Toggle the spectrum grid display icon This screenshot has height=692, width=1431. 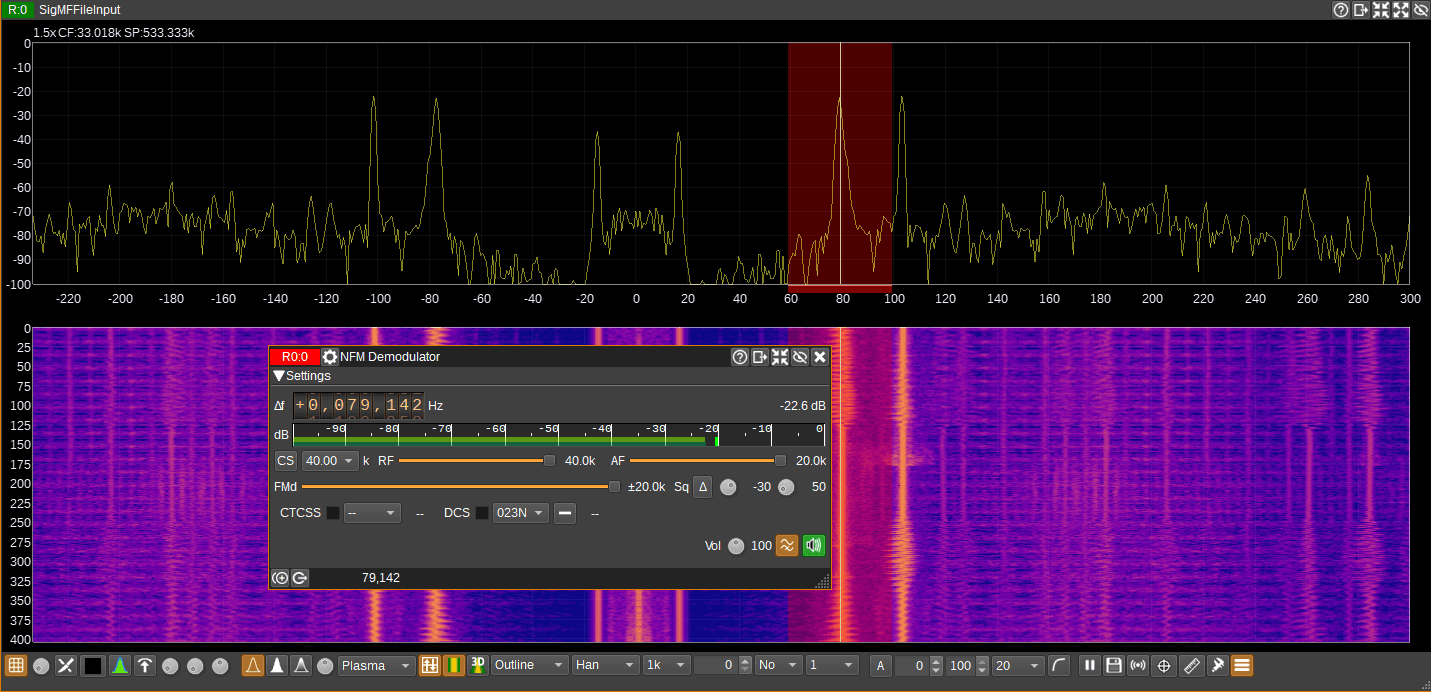(x=16, y=666)
